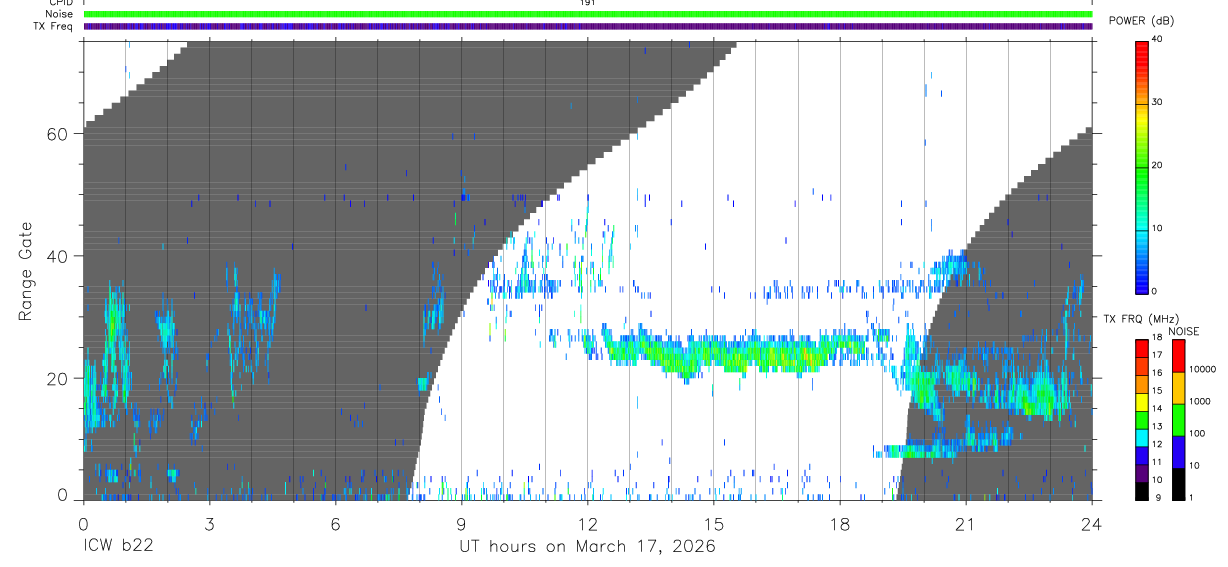This screenshot has height=567, width=1228.
Task: Click the blue swatch in NOISE legend
Action: click(x=1178, y=452)
